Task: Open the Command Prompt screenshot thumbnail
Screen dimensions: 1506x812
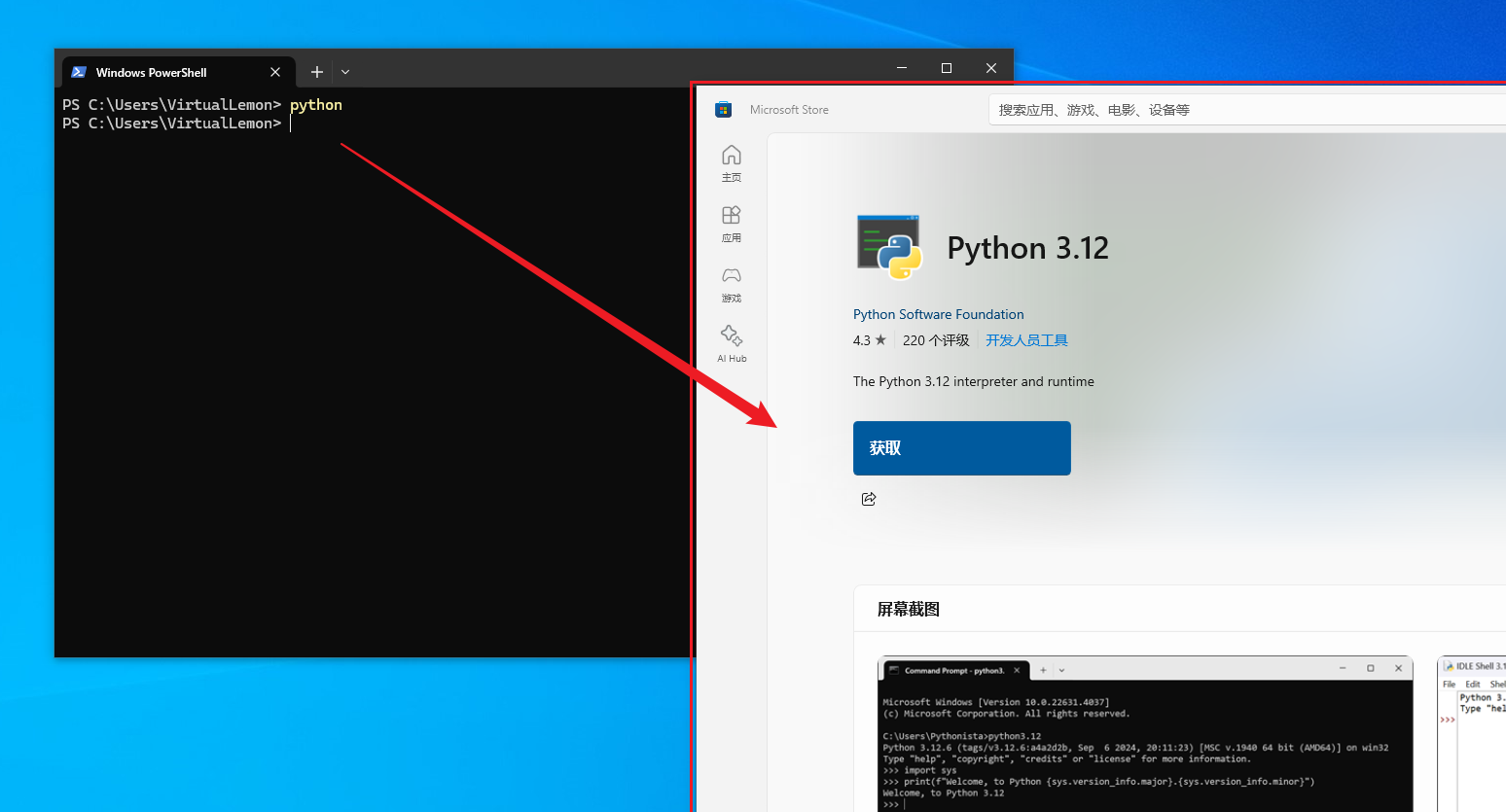Action: [x=1145, y=734]
